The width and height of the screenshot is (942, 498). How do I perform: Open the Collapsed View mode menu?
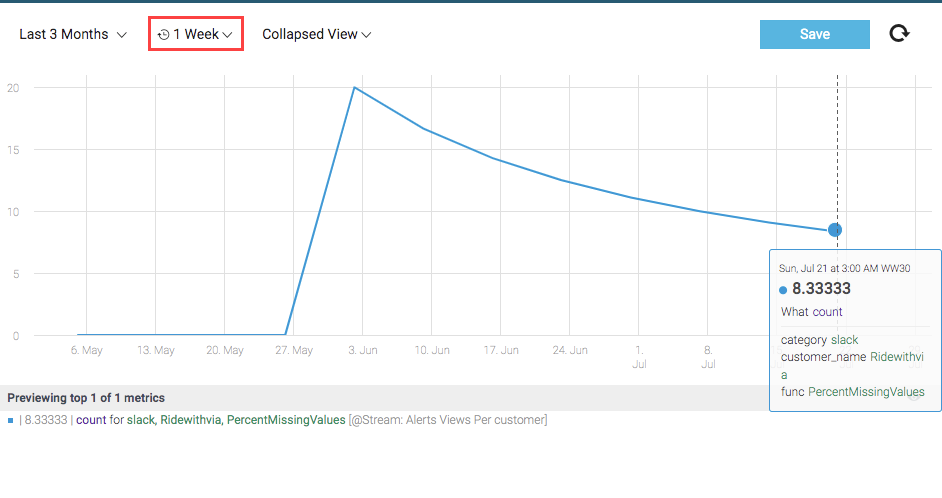(317, 34)
